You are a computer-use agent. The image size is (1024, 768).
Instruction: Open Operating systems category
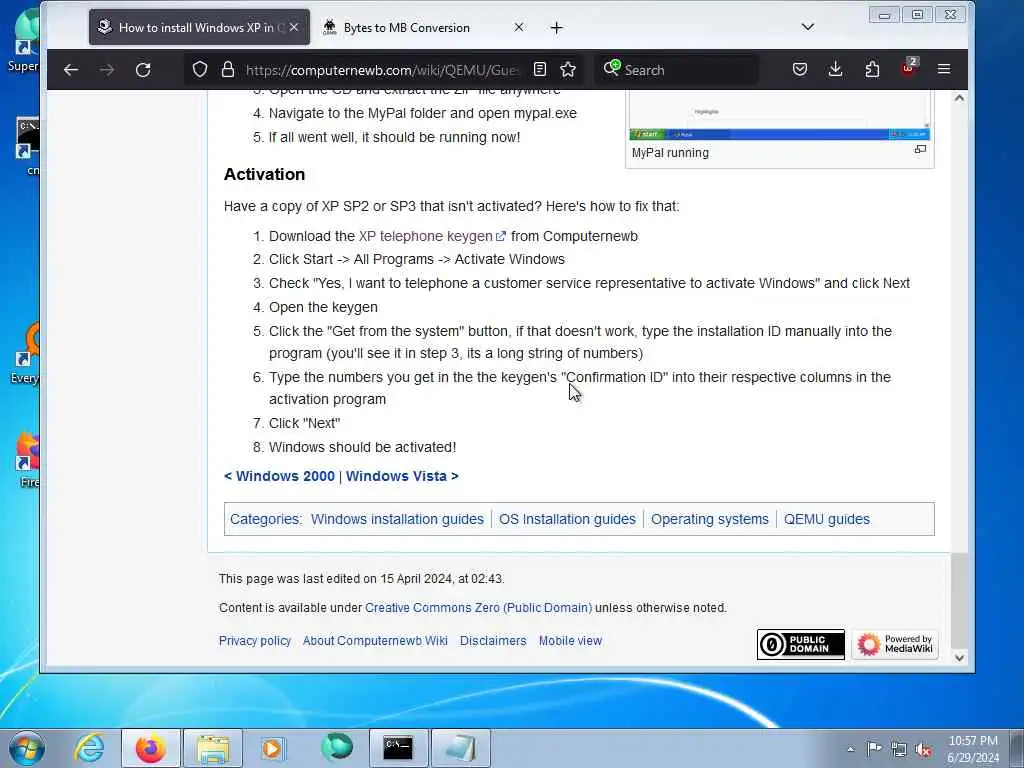[709, 519]
